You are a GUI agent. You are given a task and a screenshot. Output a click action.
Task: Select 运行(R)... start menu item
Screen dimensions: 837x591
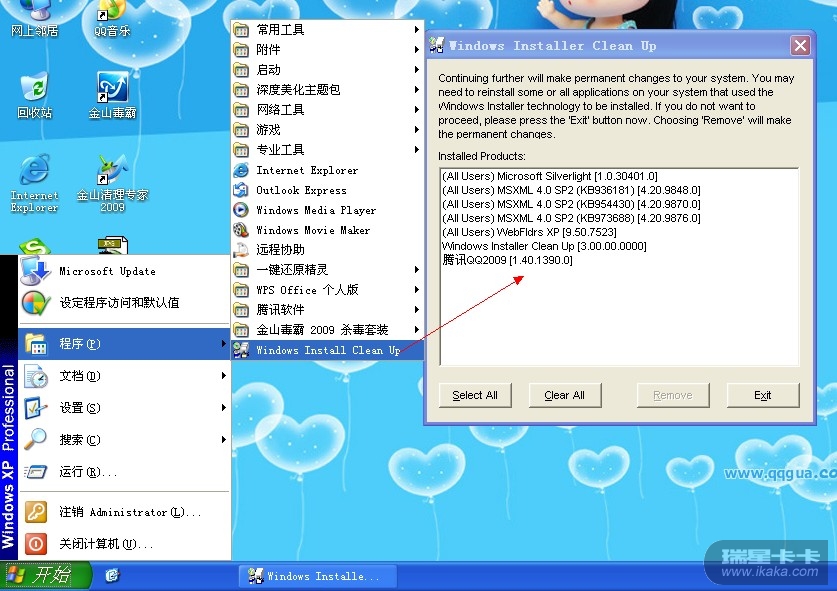tap(124, 472)
